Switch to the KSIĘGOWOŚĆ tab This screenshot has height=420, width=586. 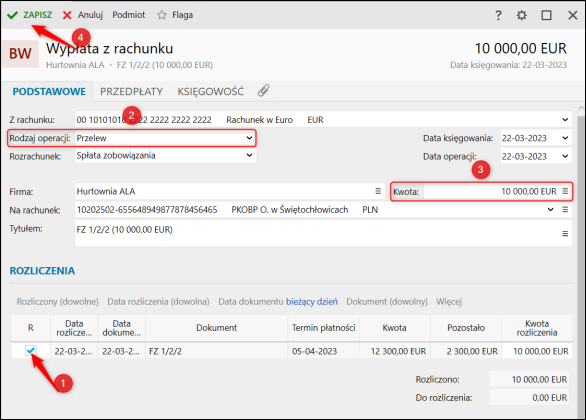pos(210,91)
